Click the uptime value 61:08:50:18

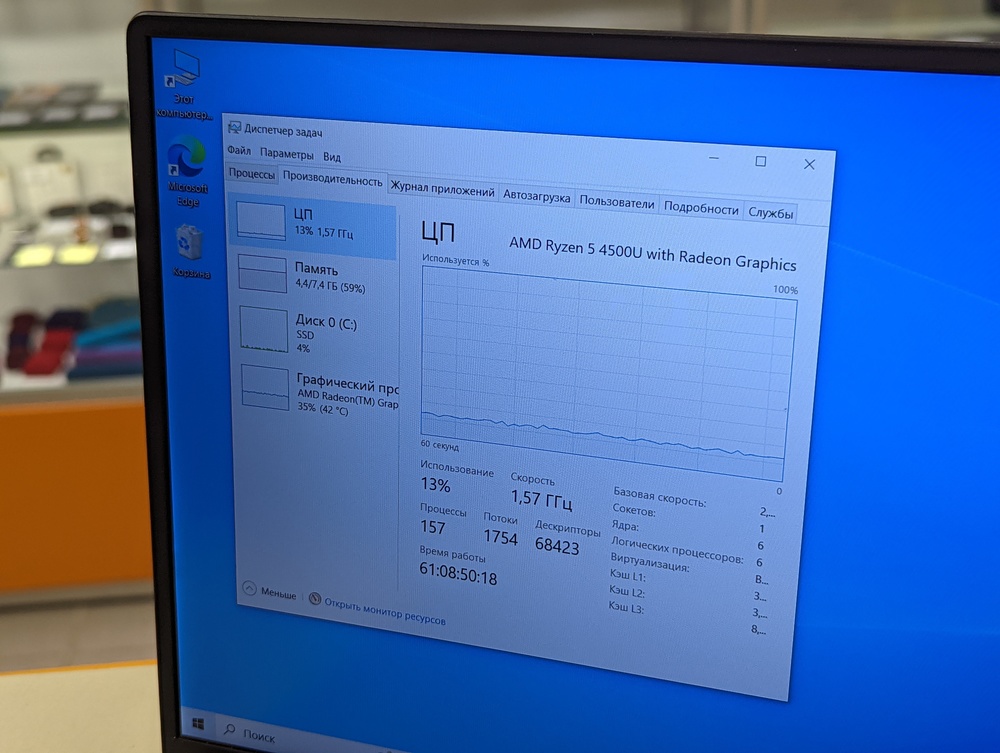click(458, 573)
